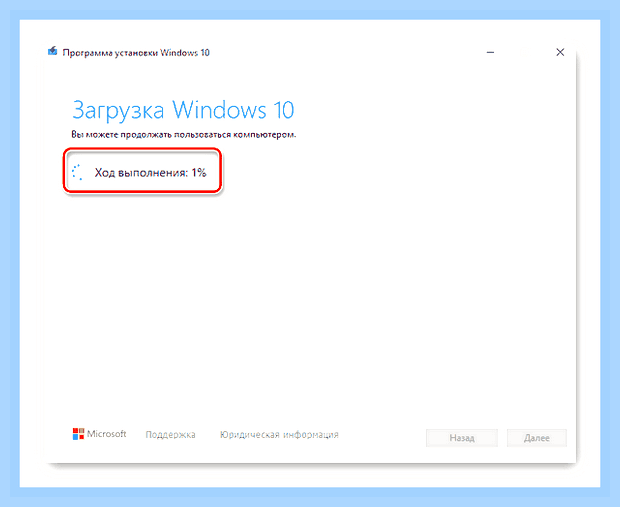The image size is (620, 507).
Task: Click the text Ход выполнения: 1%
Action: pos(150,172)
